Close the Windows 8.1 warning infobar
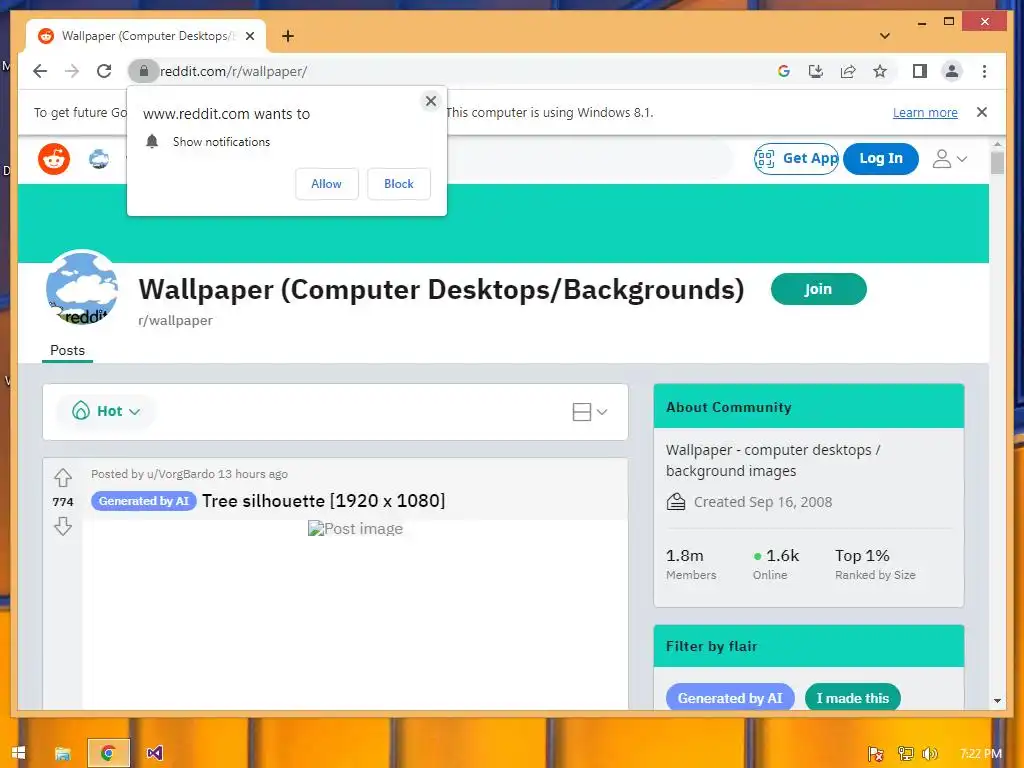This screenshot has height=768, width=1024. [982, 112]
